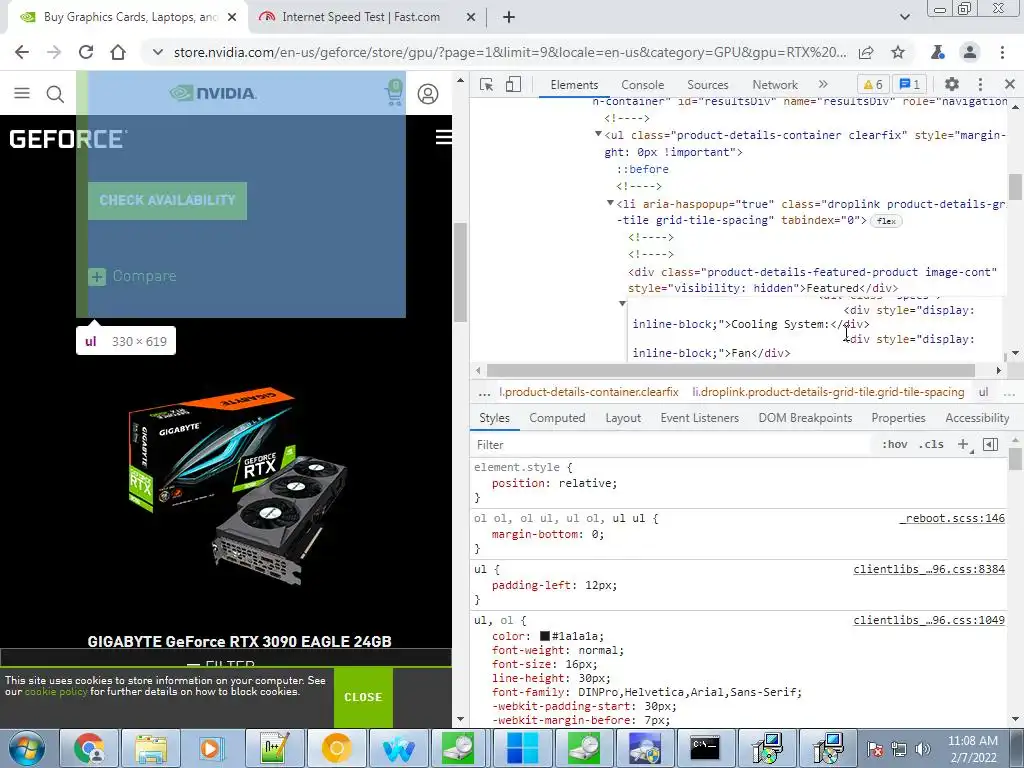Open the Event Listeners tab

point(699,418)
